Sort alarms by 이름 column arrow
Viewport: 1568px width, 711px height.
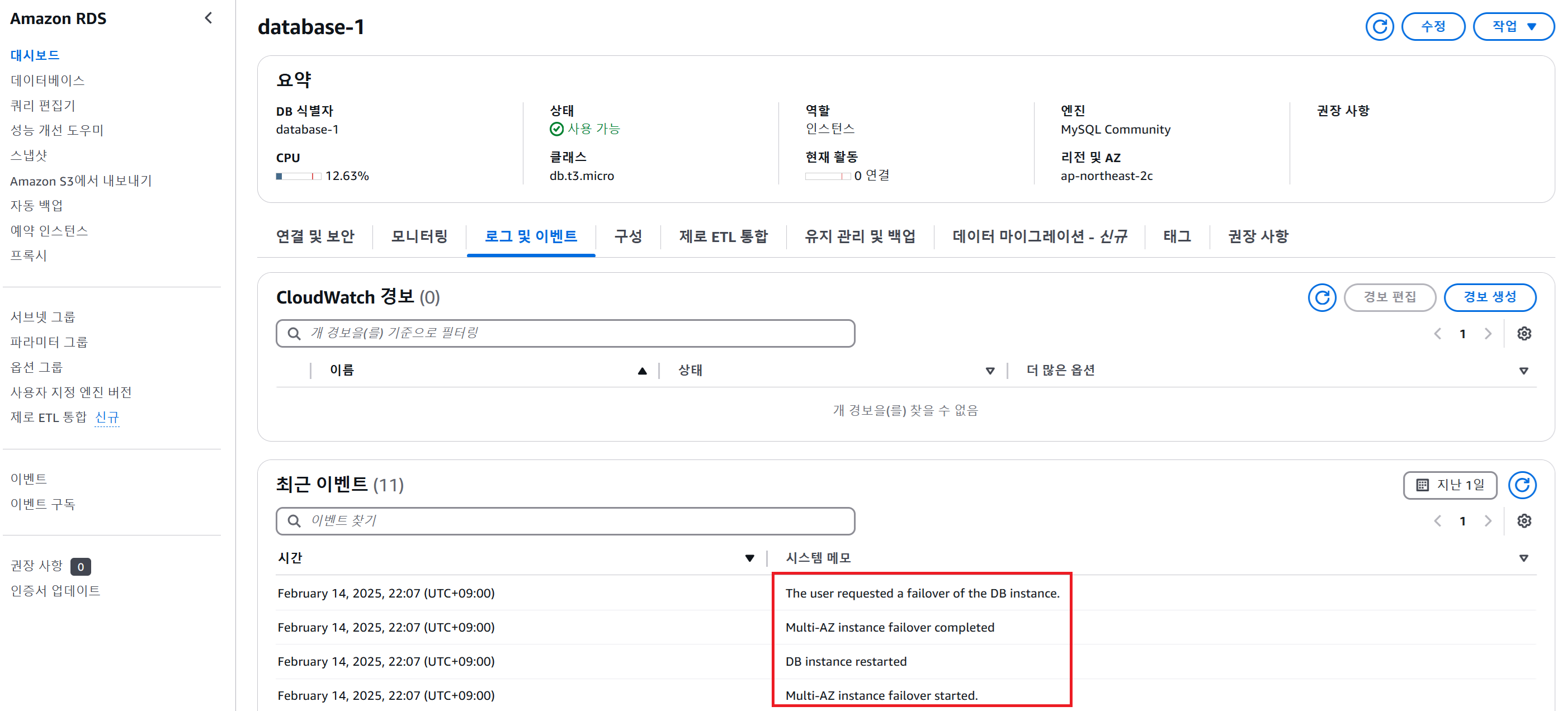641,371
